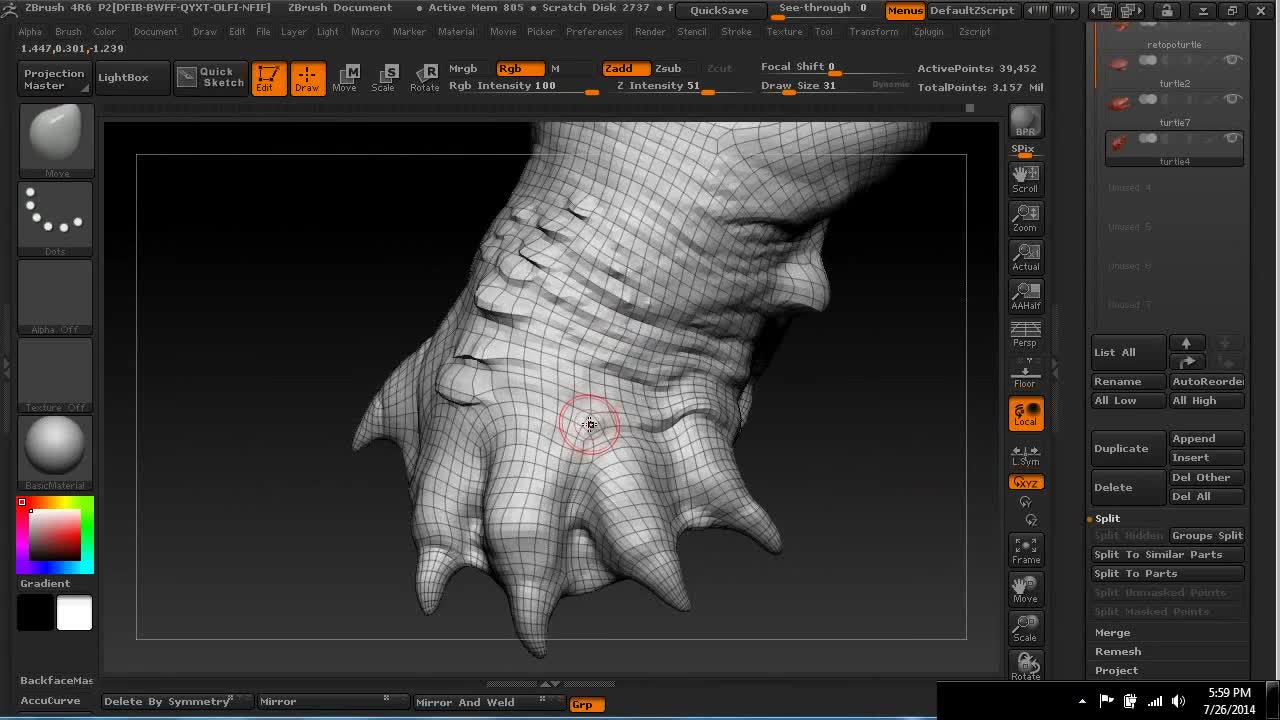Image resolution: width=1280 pixels, height=720 pixels.
Task: Click the curved arrow move-to-top subtool button
Action: (x=1186, y=362)
